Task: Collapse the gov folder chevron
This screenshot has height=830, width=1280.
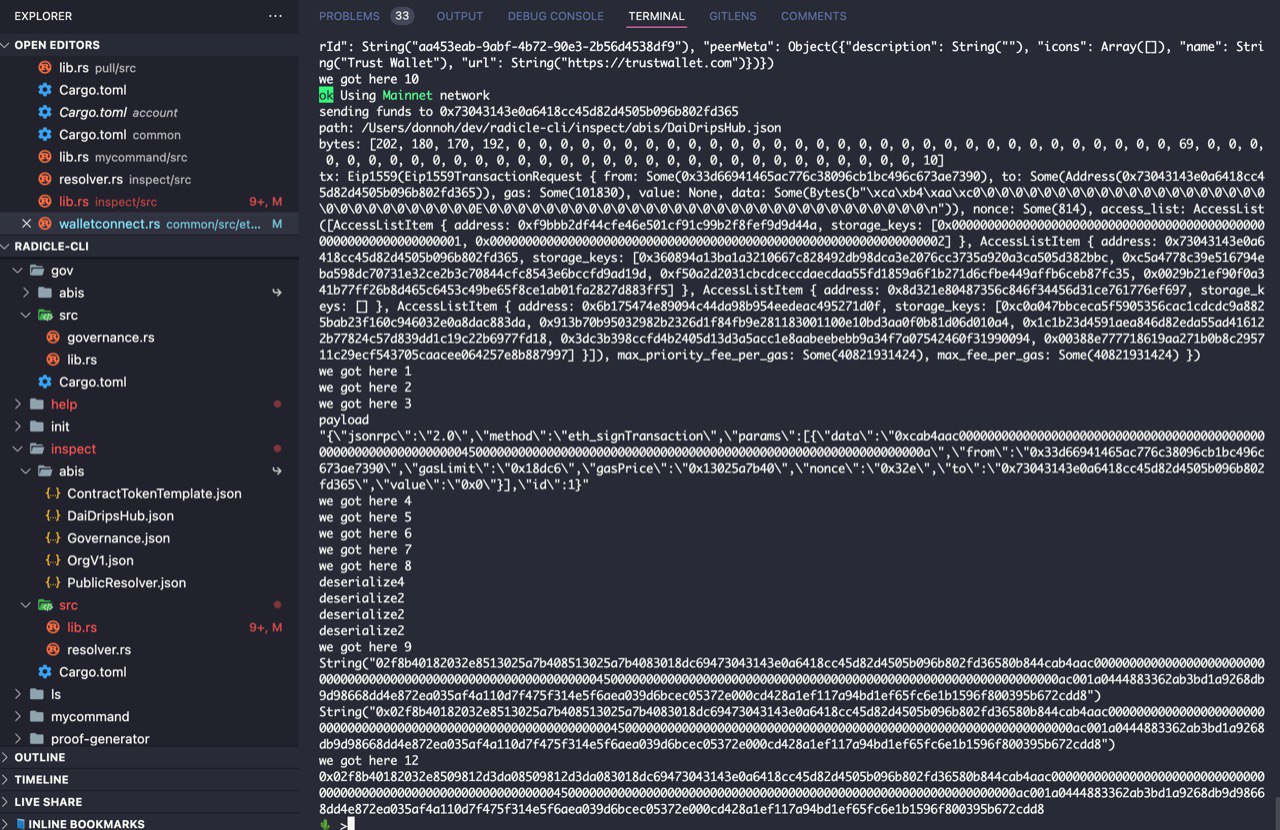Action: tap(17, 271)
